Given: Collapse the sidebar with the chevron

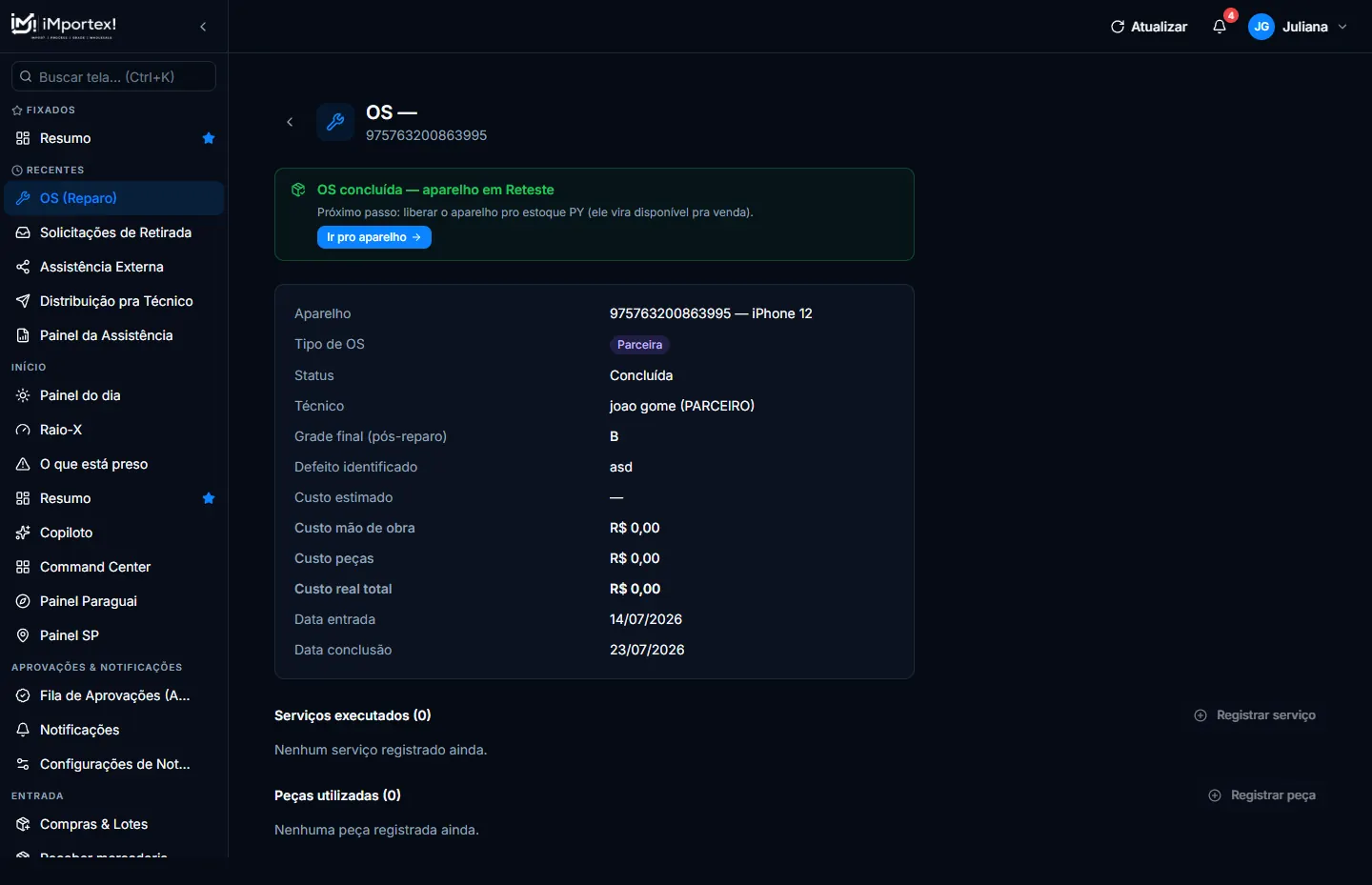Looking at the screenshot, I should click(203, 27).
